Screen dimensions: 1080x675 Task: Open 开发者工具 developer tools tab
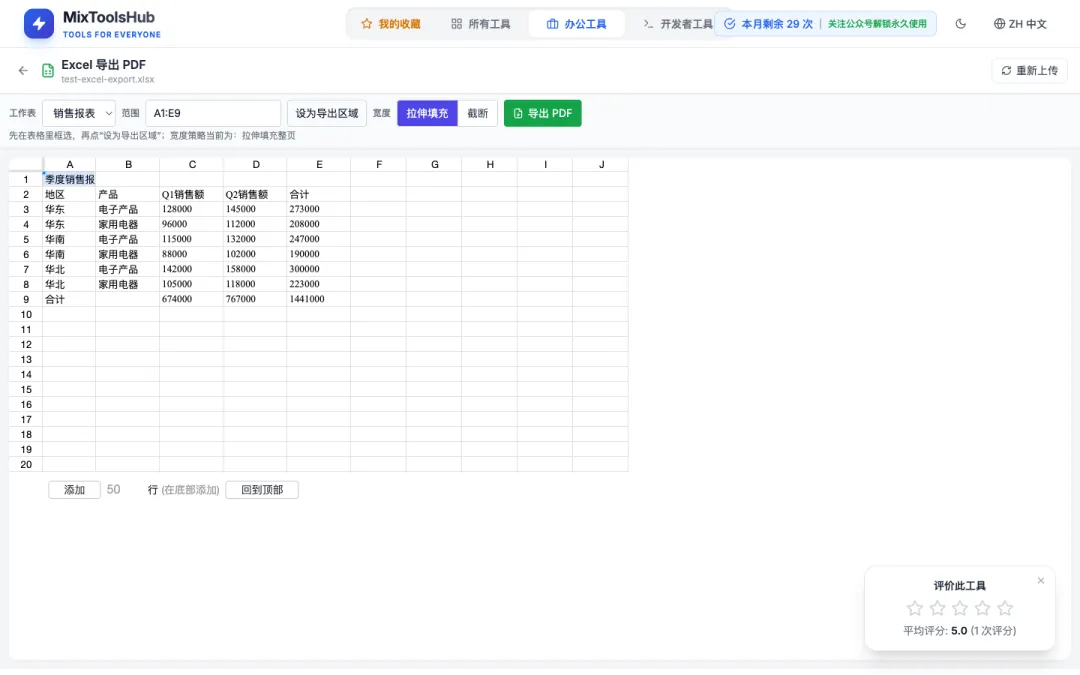[x=678, y=23]
